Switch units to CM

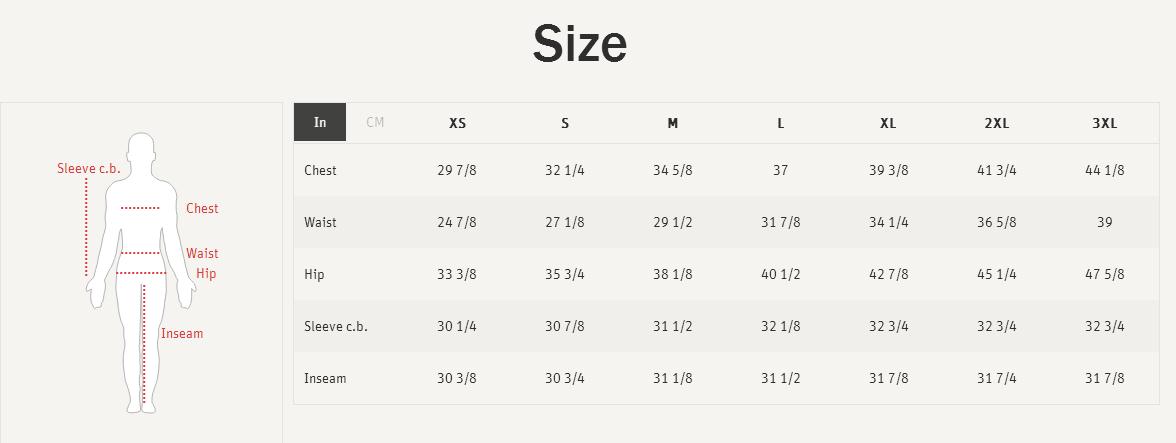(375, 122)
